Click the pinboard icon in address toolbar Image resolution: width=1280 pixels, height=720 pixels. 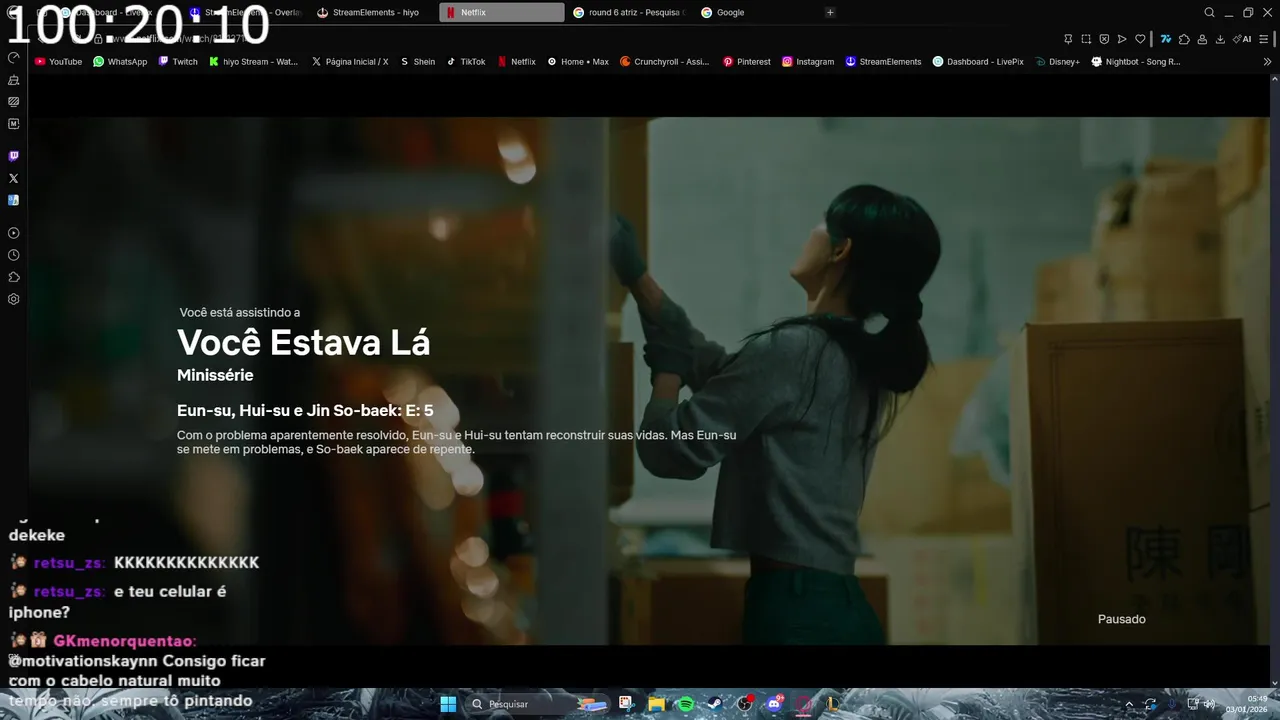pyautogui.click(x=1068, y=39)
